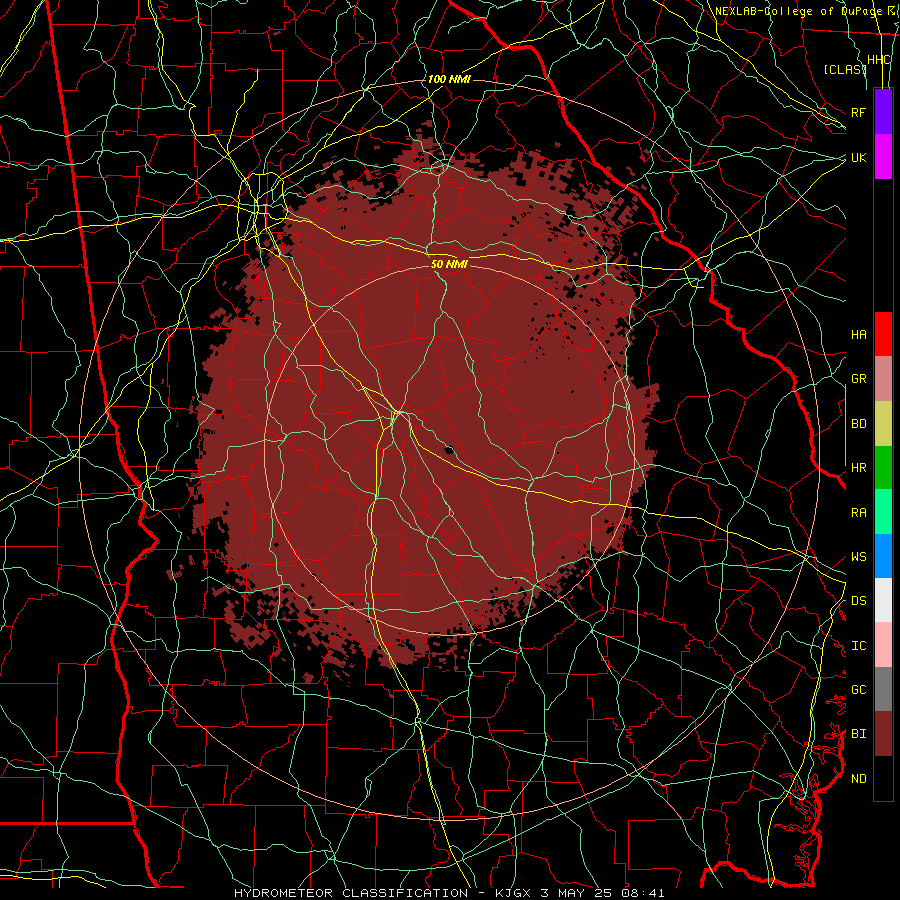The height and width of the screenshot is (900, 900).
Task: Click the ND black legend swatch
Action: point(883,778)
